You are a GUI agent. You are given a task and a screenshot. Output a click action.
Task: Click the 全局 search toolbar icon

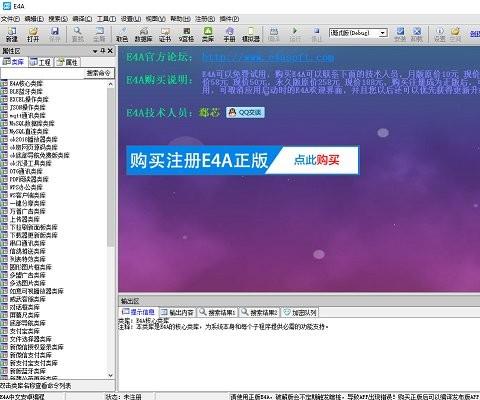(x=99, y=34)
